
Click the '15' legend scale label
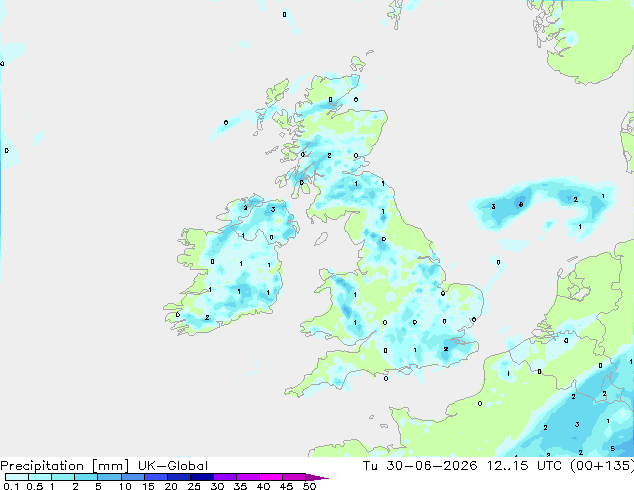pos(148,486)
